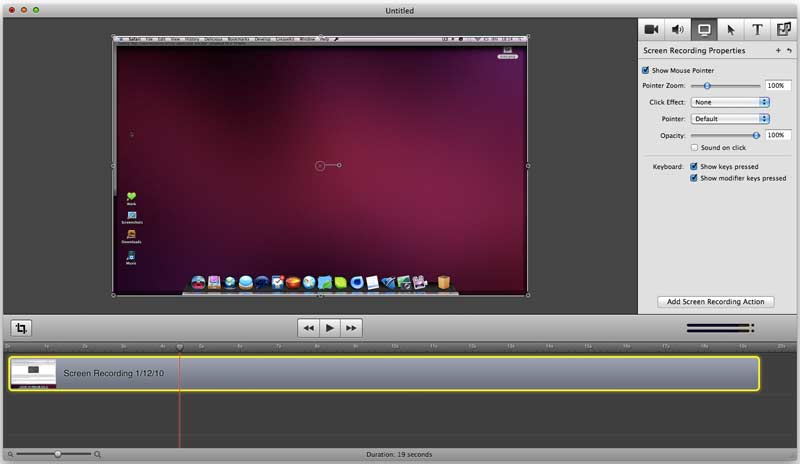Open the Text properties tab (T icon)

pyautogui.click(x=758, y=30)
